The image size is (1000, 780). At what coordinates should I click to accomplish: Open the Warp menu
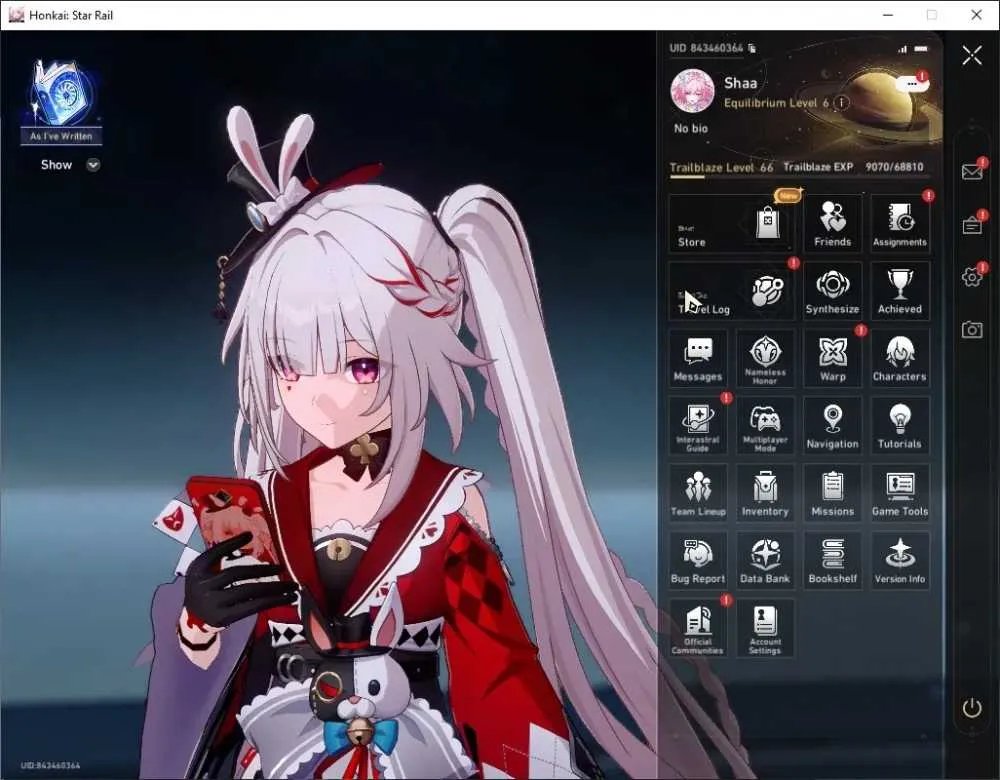tap(832, 358)
